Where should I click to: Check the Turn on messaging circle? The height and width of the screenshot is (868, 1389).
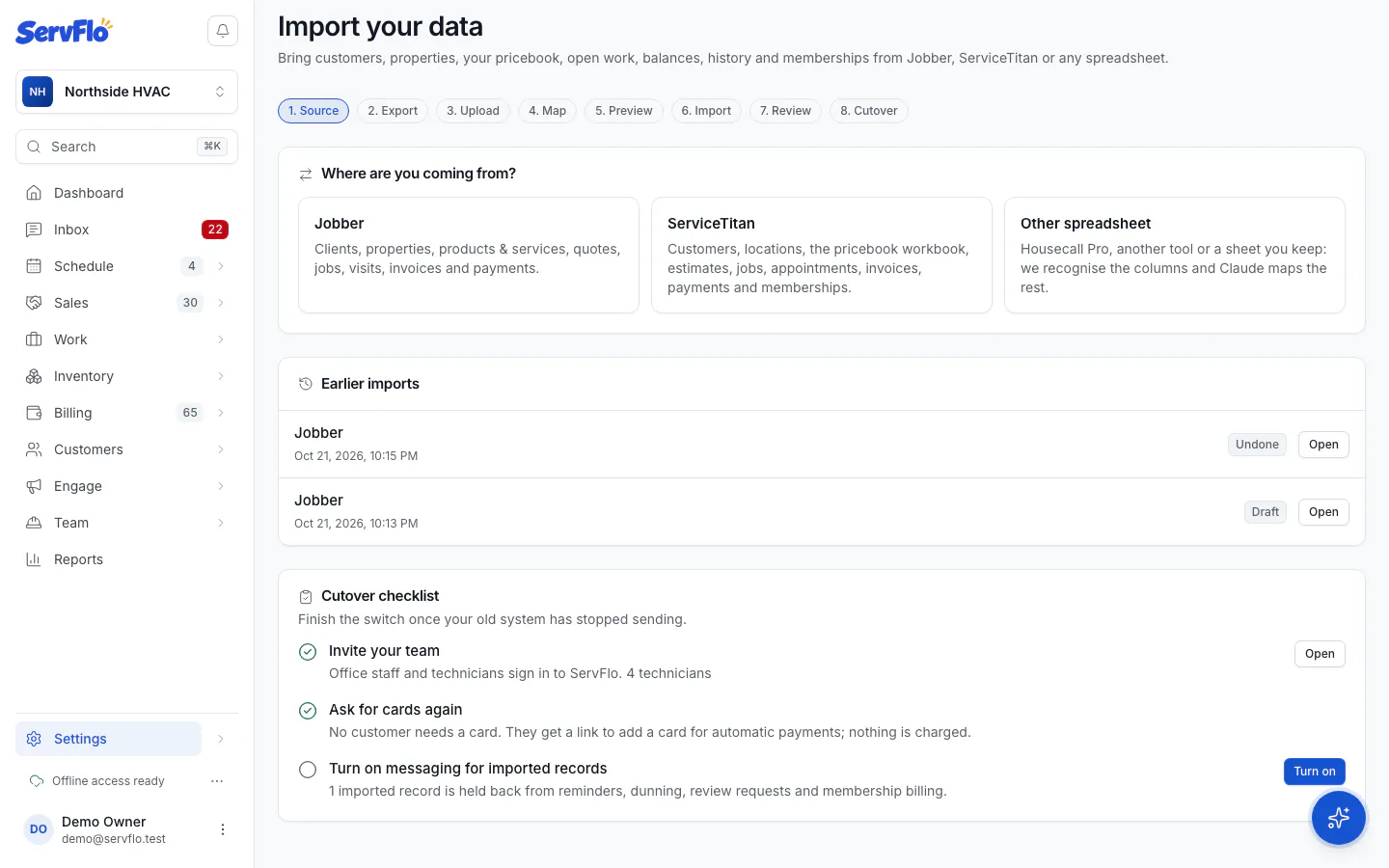coord(308,770)
